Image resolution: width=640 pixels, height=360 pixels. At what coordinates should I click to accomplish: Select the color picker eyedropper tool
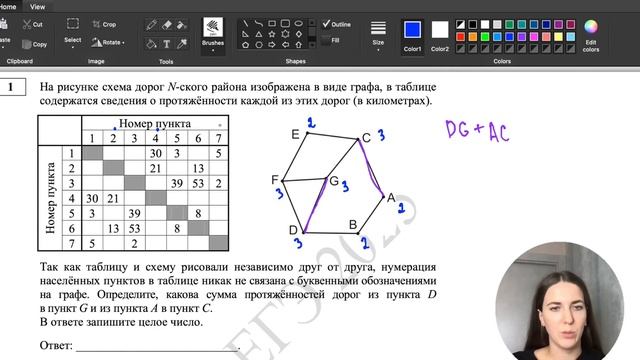click(x=182, y=44)
